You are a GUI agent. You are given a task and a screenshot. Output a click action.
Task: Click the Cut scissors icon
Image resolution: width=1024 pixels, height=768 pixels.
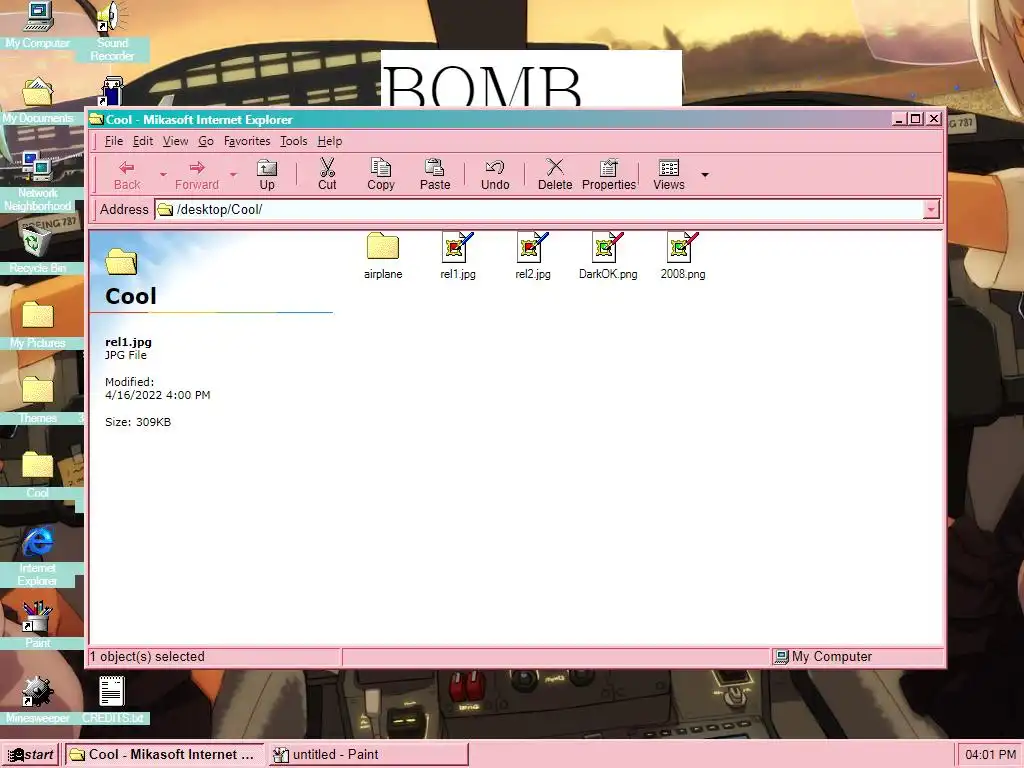point(327,174)
